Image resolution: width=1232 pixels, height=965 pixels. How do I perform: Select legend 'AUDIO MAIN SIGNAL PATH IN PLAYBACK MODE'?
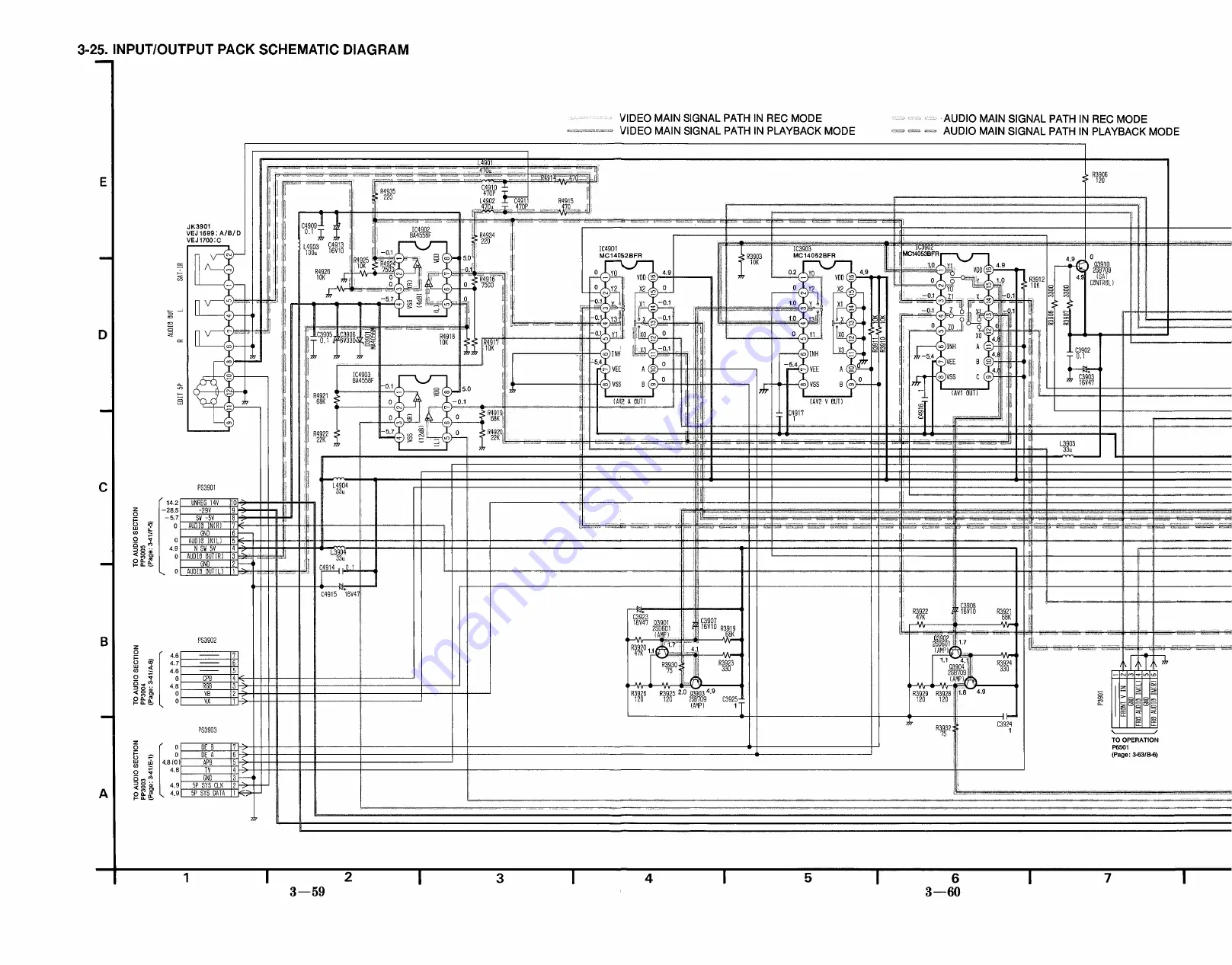(1061, 131)
